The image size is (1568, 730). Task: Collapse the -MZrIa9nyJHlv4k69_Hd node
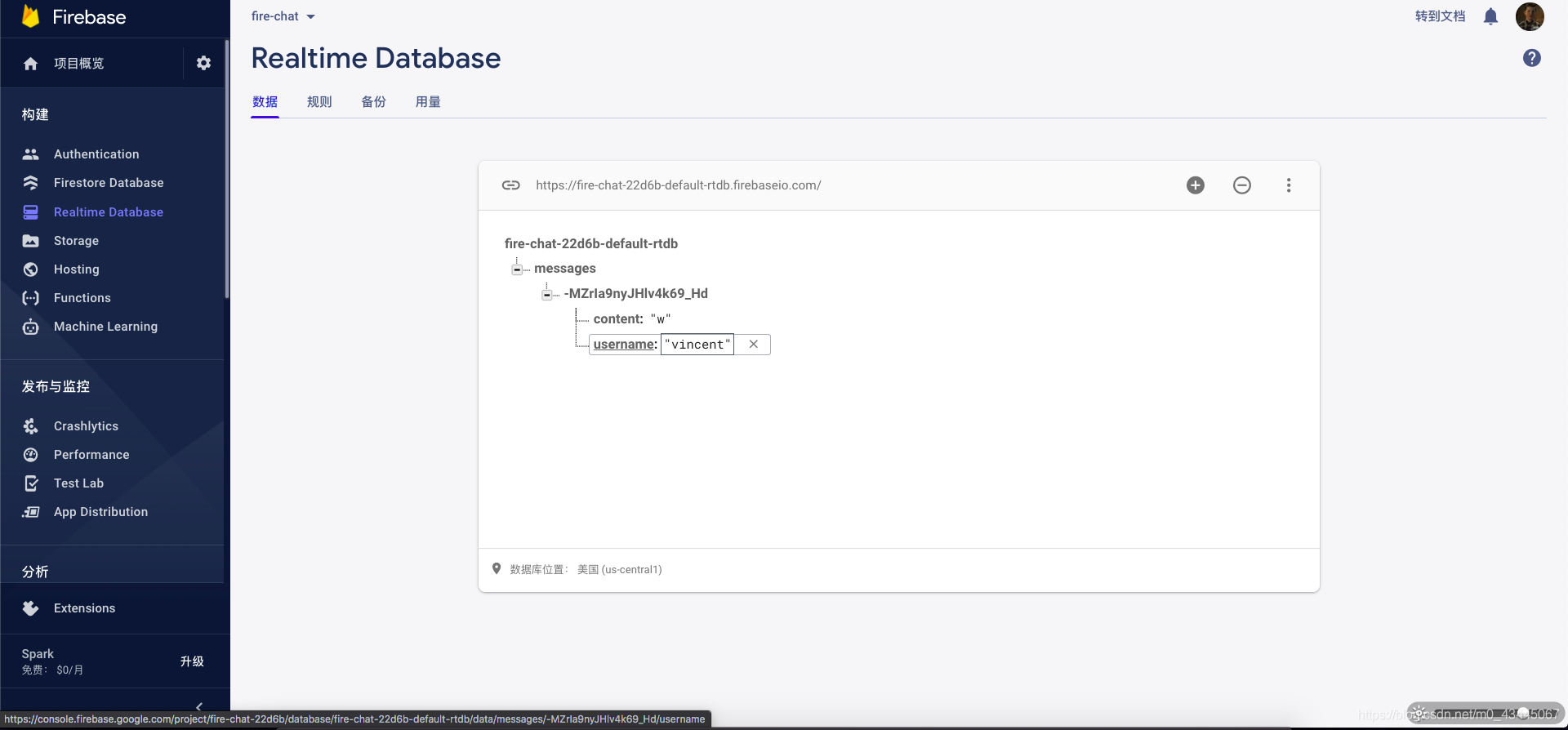point(546,295)
